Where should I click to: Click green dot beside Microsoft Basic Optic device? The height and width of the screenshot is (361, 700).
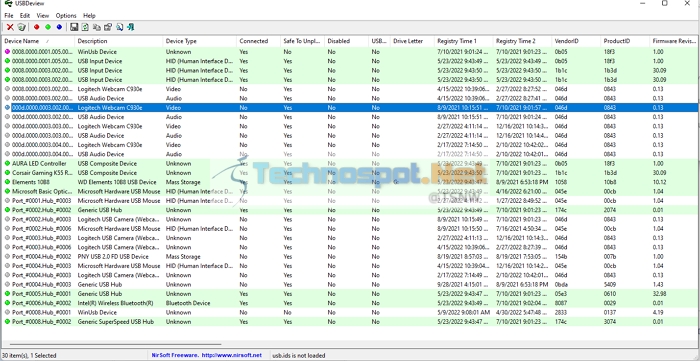(x=7, y=191)
